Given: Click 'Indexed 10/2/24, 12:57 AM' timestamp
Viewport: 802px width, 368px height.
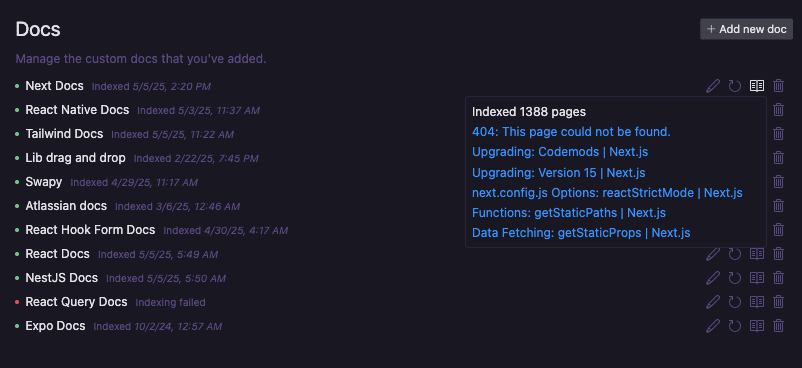Looking at the screenshot, I should click(158, 327).
